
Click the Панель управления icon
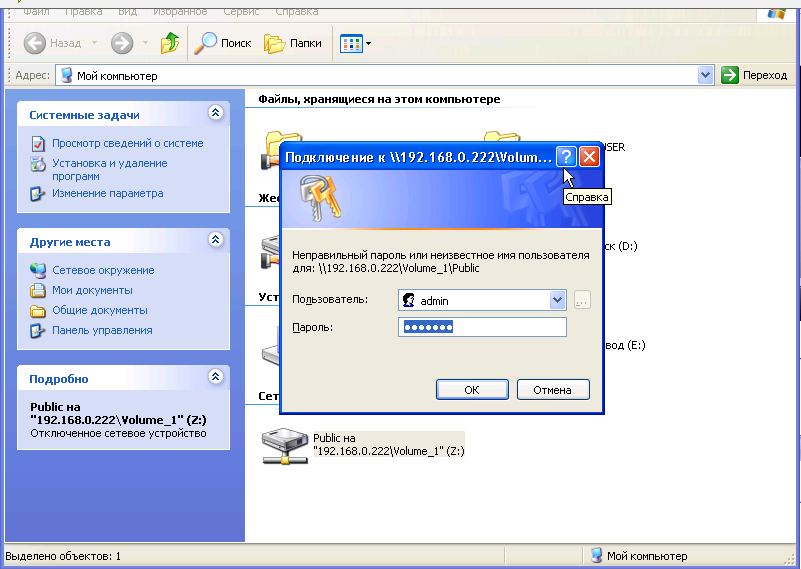click(38, 331)
